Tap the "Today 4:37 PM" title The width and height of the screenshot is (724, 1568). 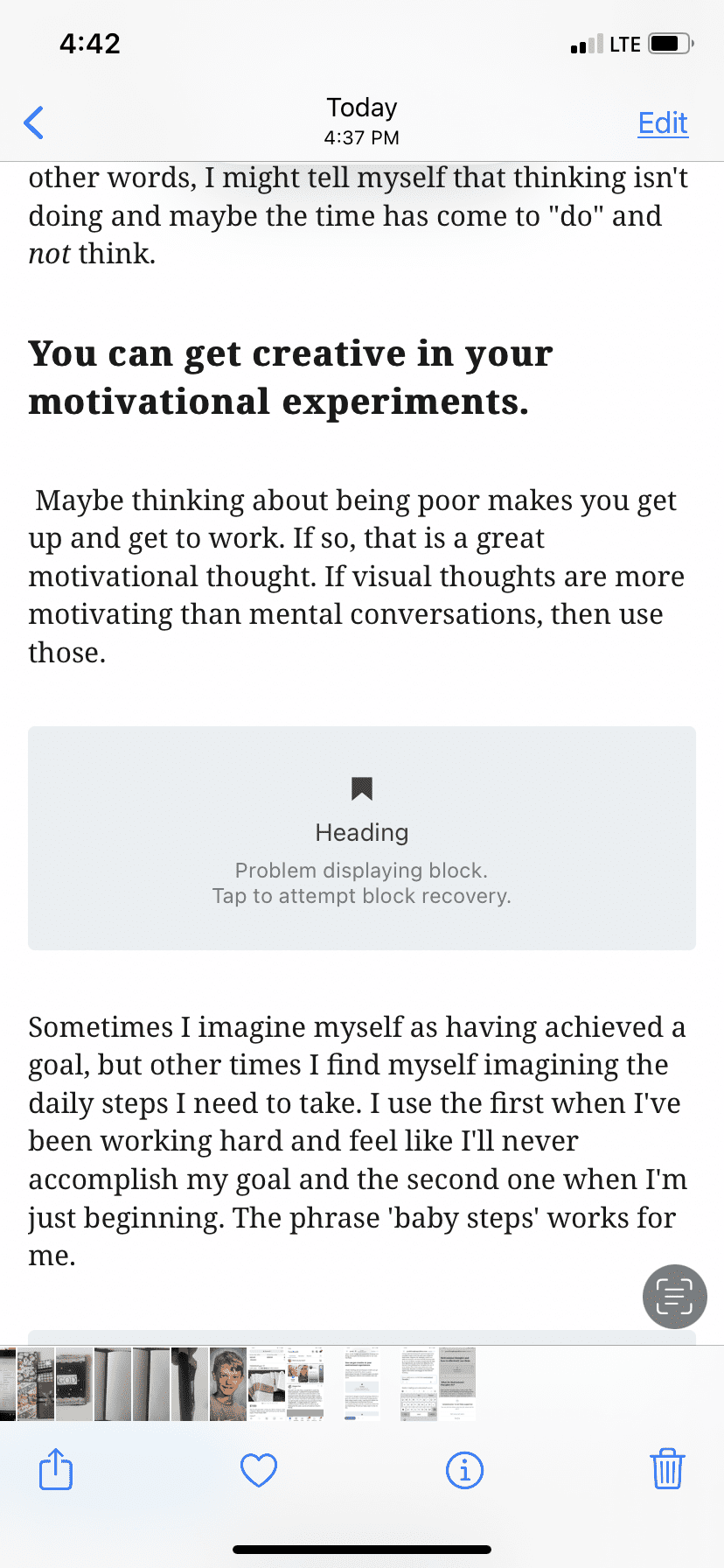(x=362, y=121)
